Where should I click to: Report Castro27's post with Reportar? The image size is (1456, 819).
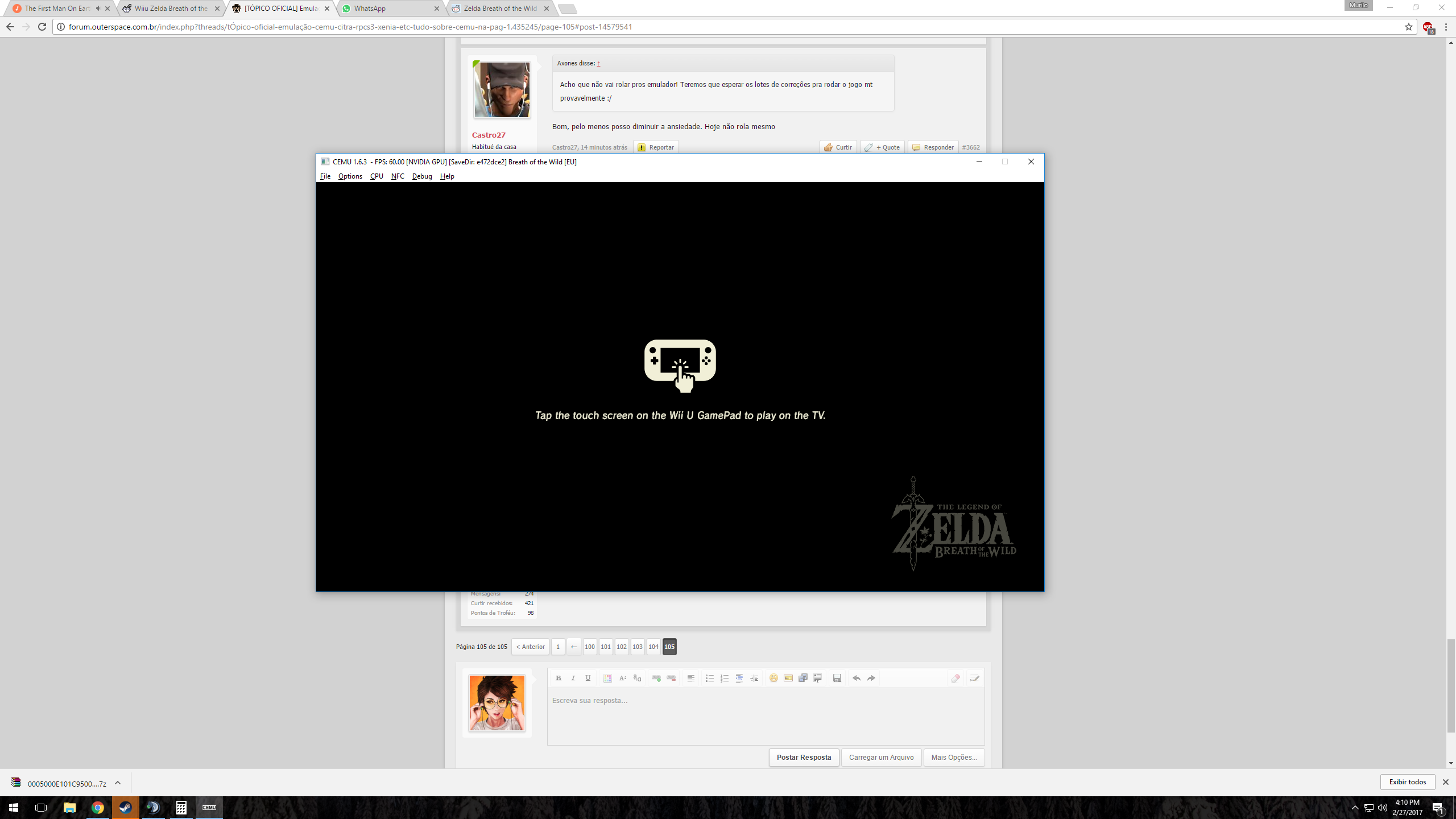click(x=656, y=147)
